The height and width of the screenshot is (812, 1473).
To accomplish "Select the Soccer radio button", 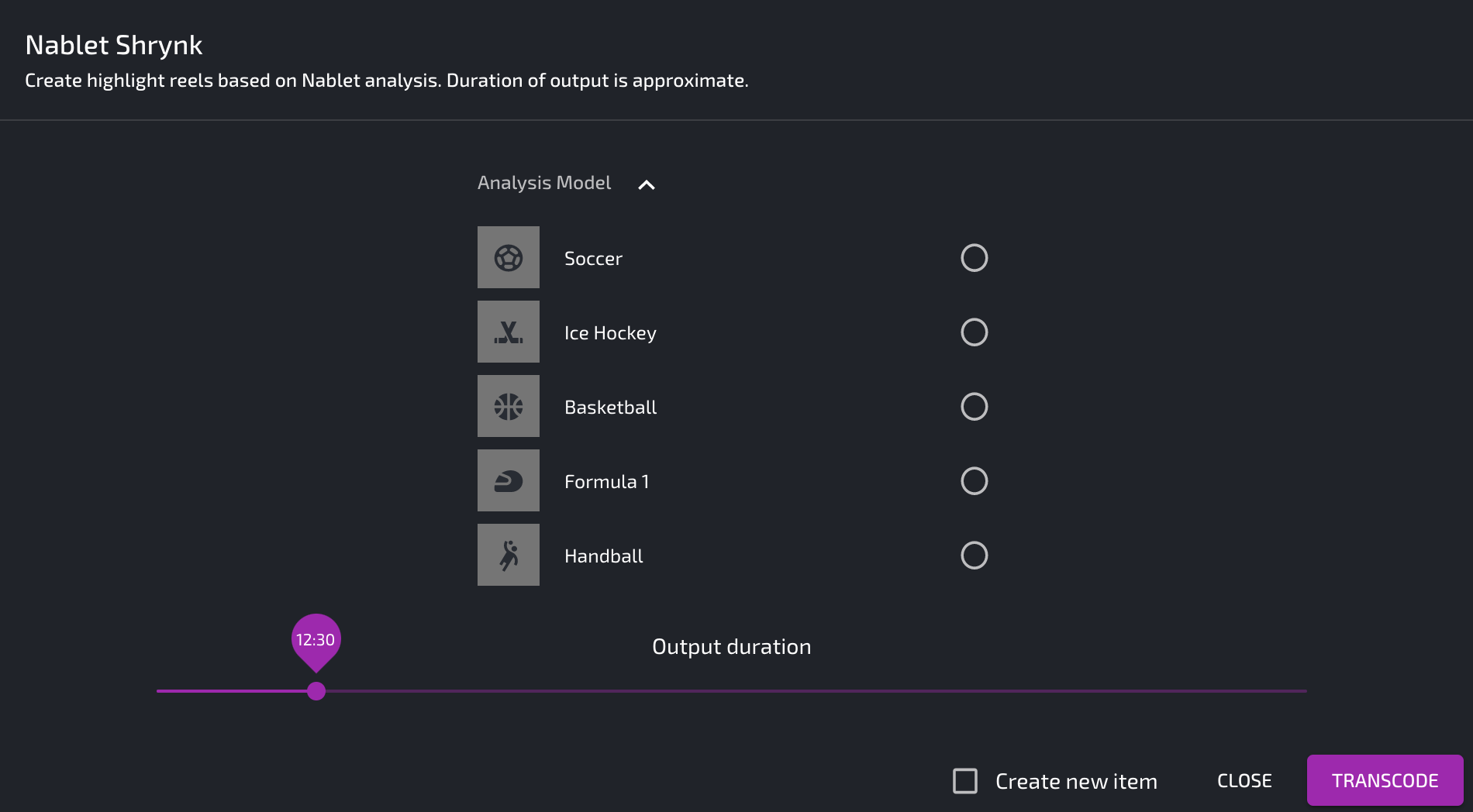I will [974, 258].
